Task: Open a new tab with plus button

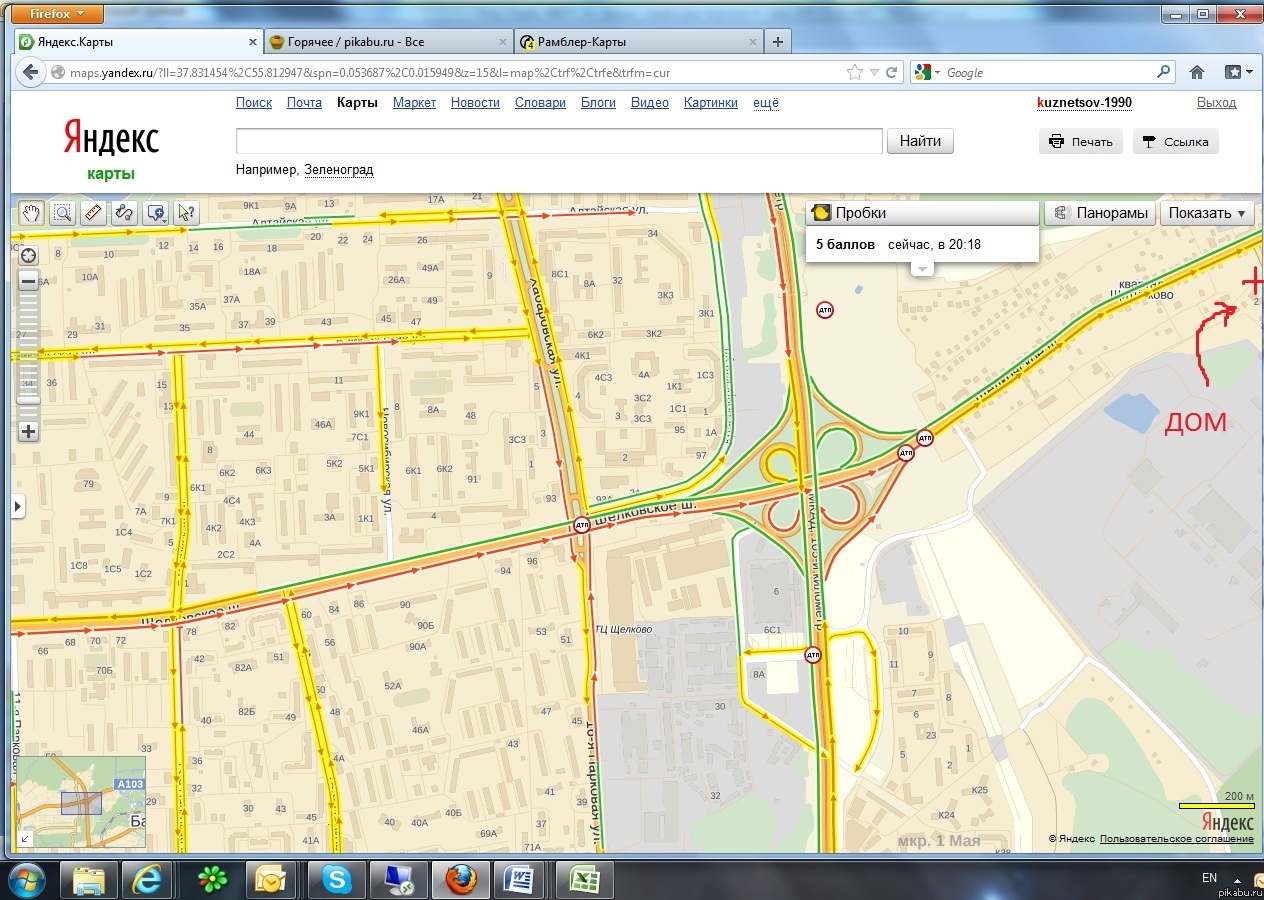Action: click(778, 42)
